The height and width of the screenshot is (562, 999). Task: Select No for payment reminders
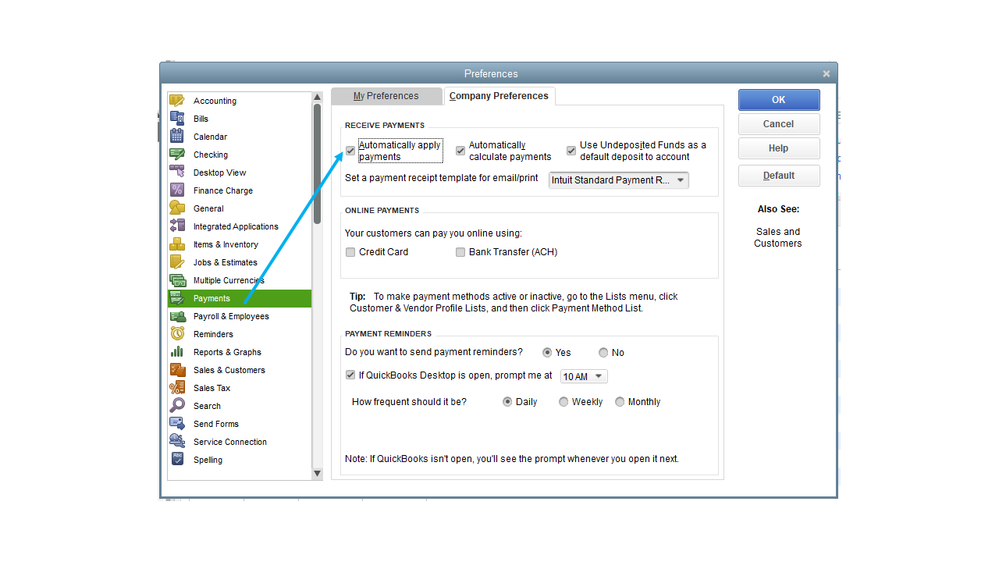[603, 352]
